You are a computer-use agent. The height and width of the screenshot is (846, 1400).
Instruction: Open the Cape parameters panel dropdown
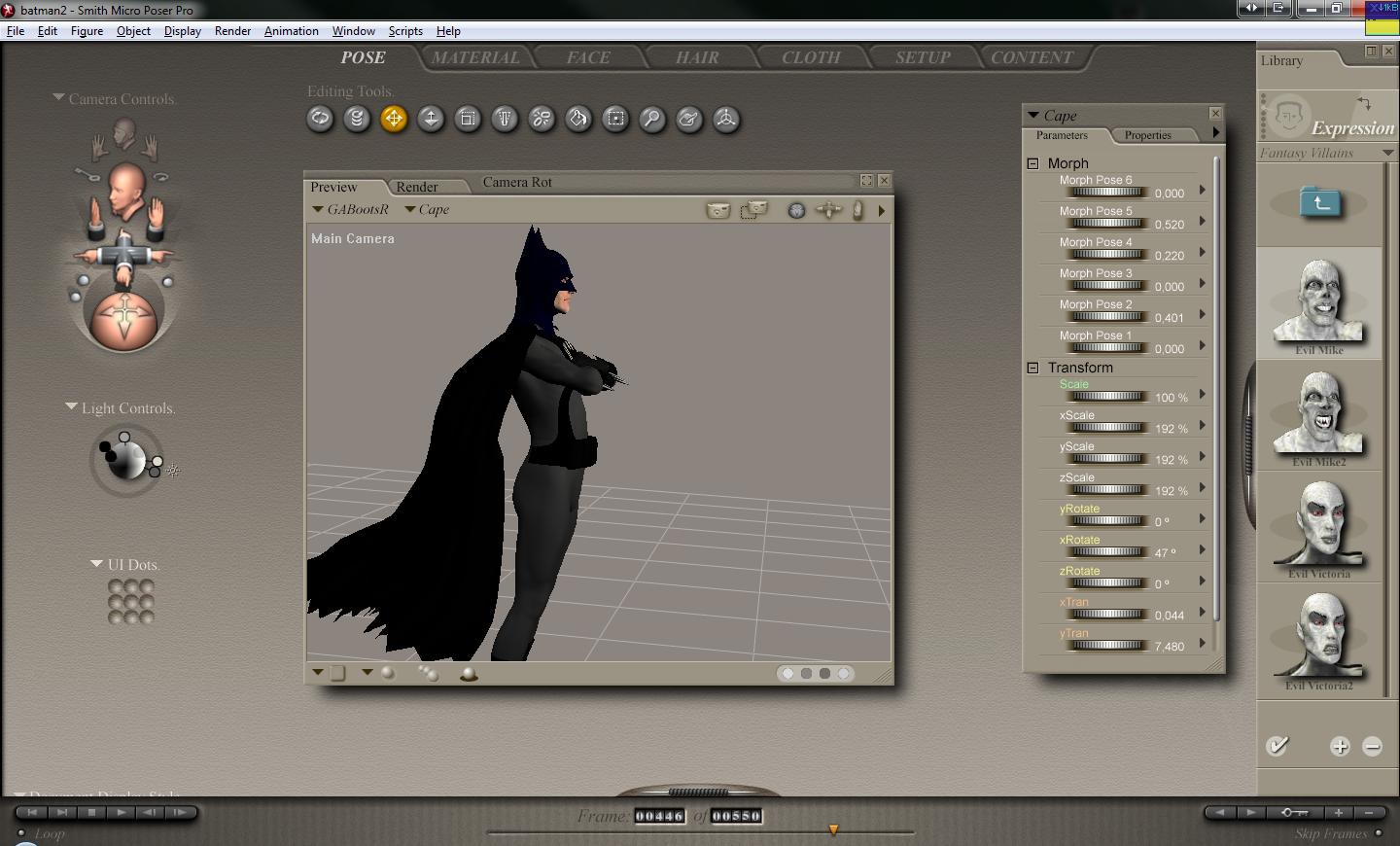[x=1032, y=114]
